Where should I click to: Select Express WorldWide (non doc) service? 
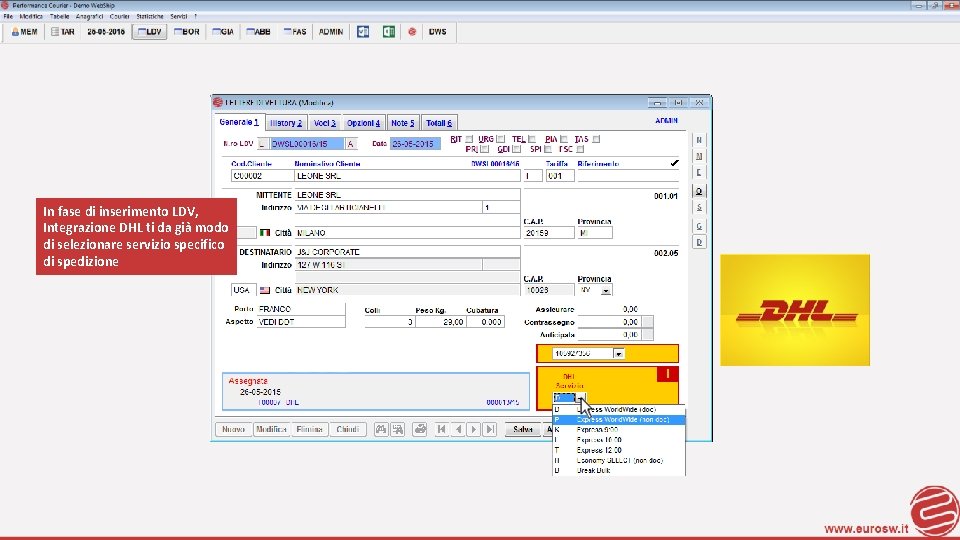pyautogui.click(x=619, y=420)
